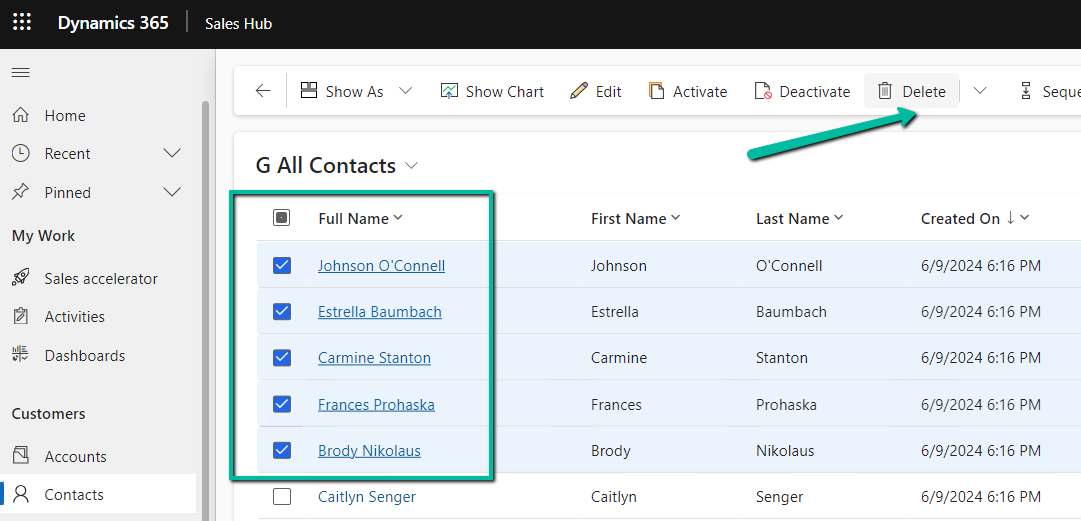
Task: Click the back arrow in toolbar
Action: (263, 91)
